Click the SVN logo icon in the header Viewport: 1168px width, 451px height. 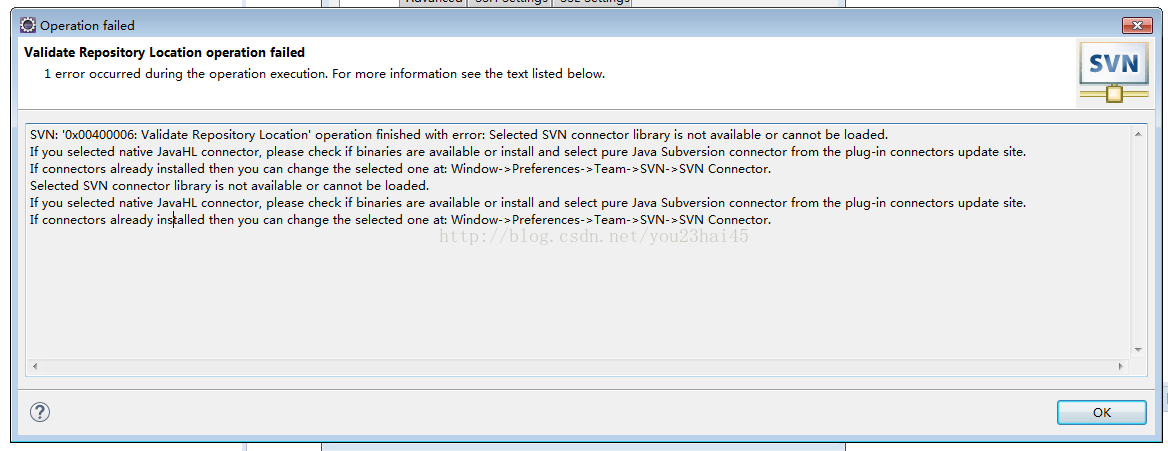1114,72
